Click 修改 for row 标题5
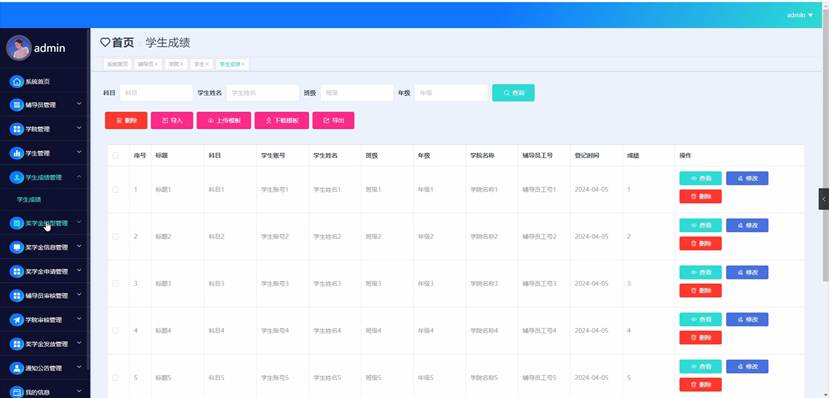The width and height of the screenshot is (829, 398). click(747, 367)
